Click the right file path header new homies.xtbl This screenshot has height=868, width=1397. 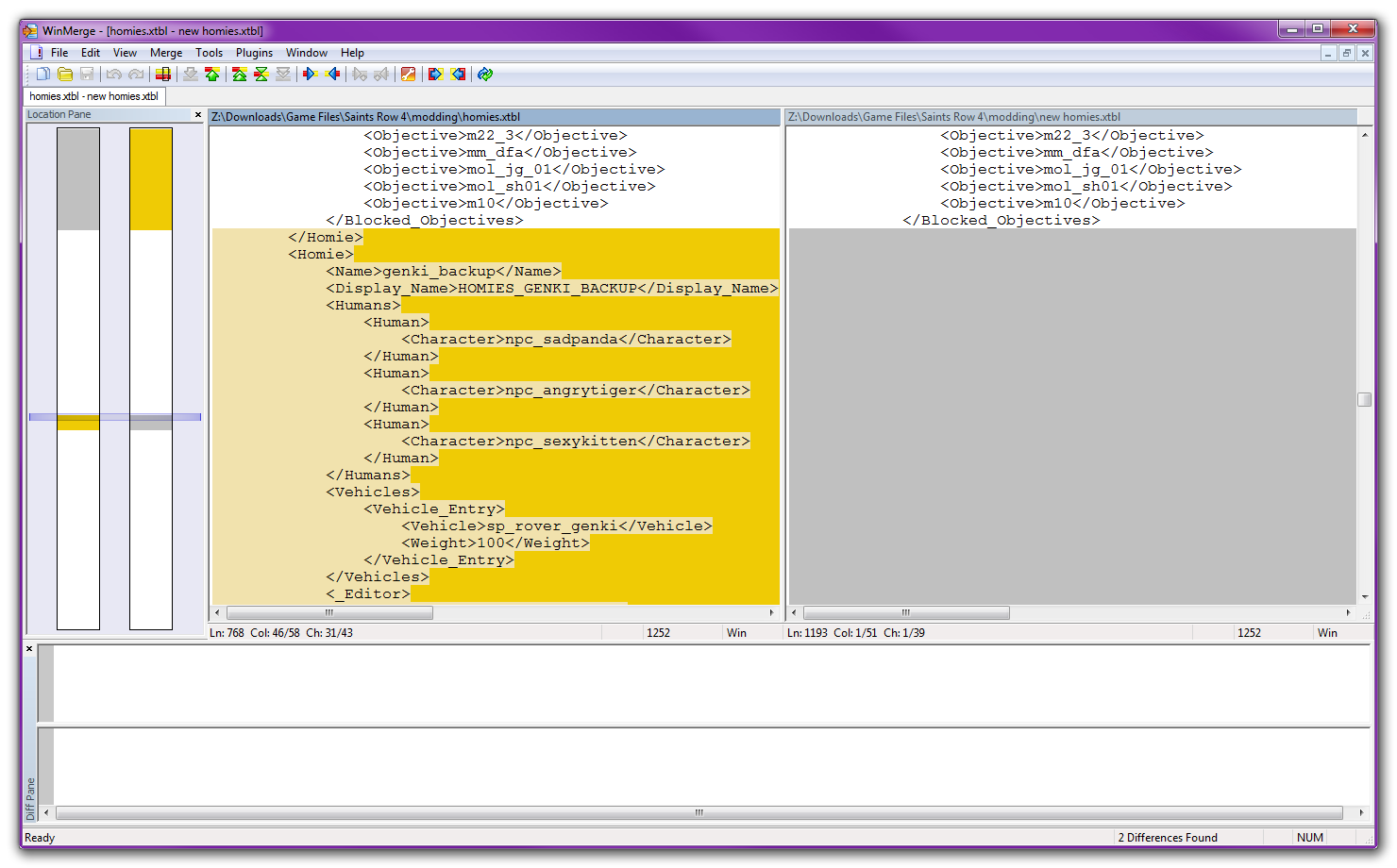(x=1071, y=117)
